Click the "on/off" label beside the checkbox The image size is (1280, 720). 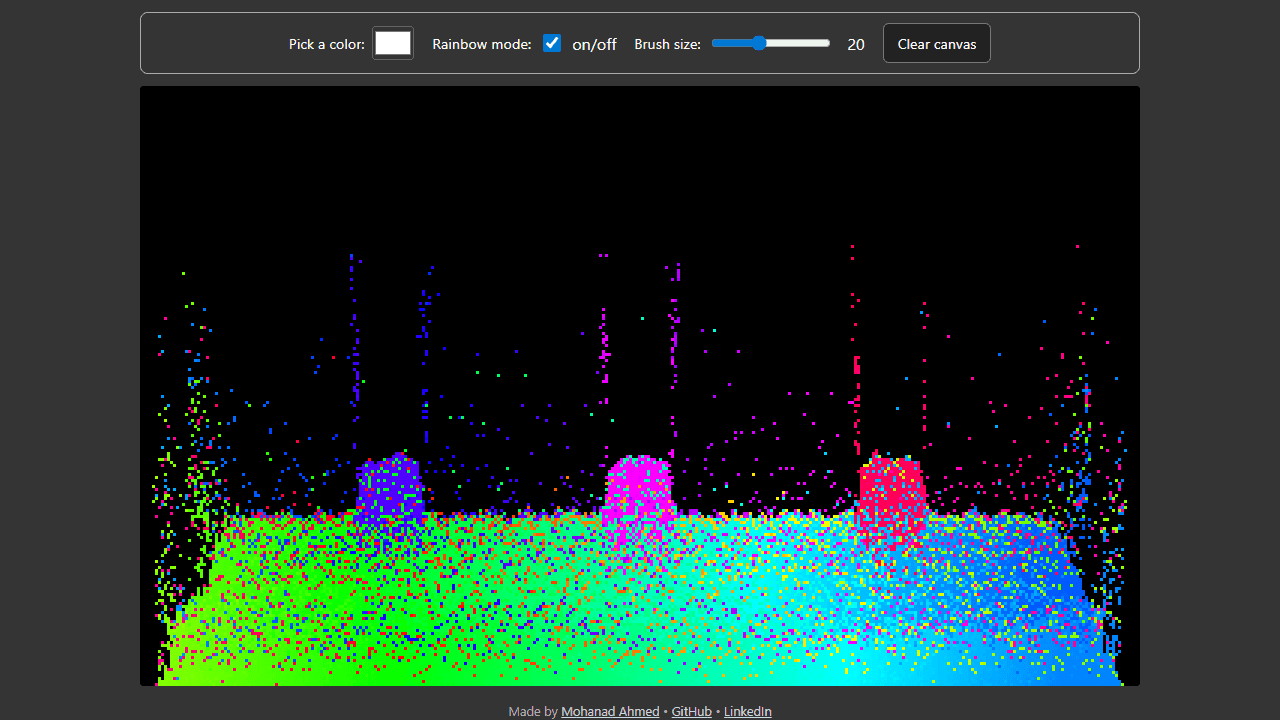coord(594,44)
